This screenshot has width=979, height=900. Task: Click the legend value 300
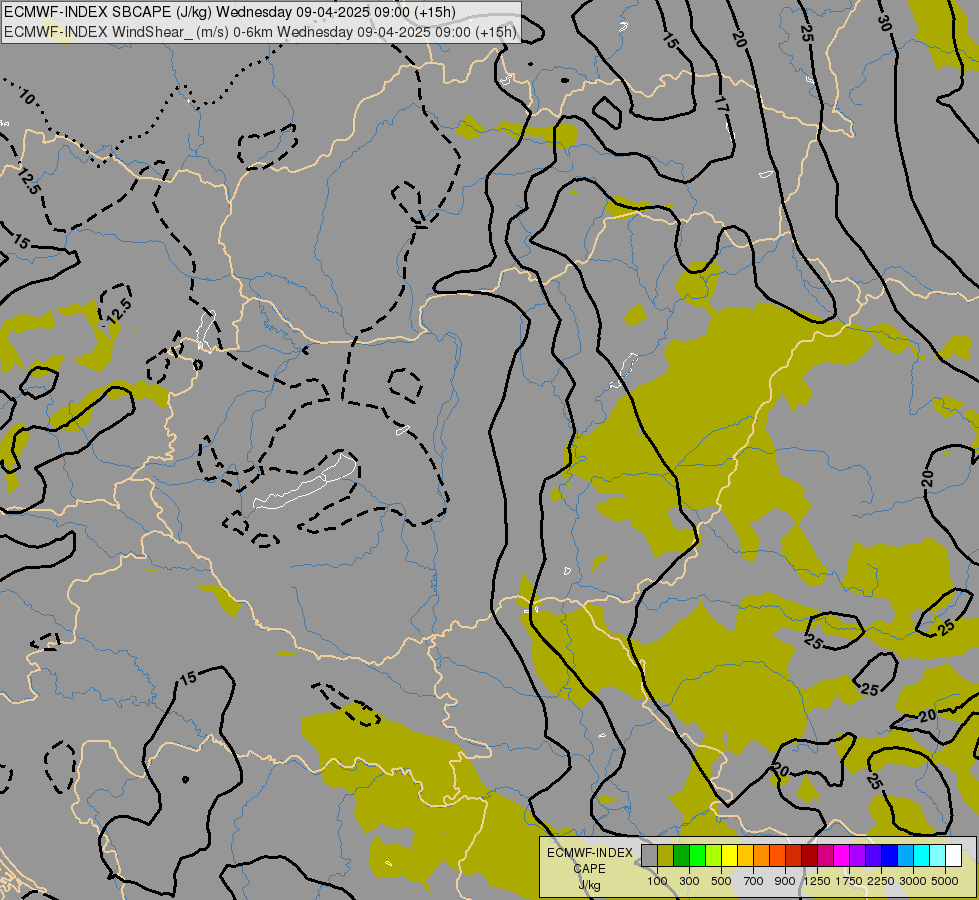click(x=689, y=881)
